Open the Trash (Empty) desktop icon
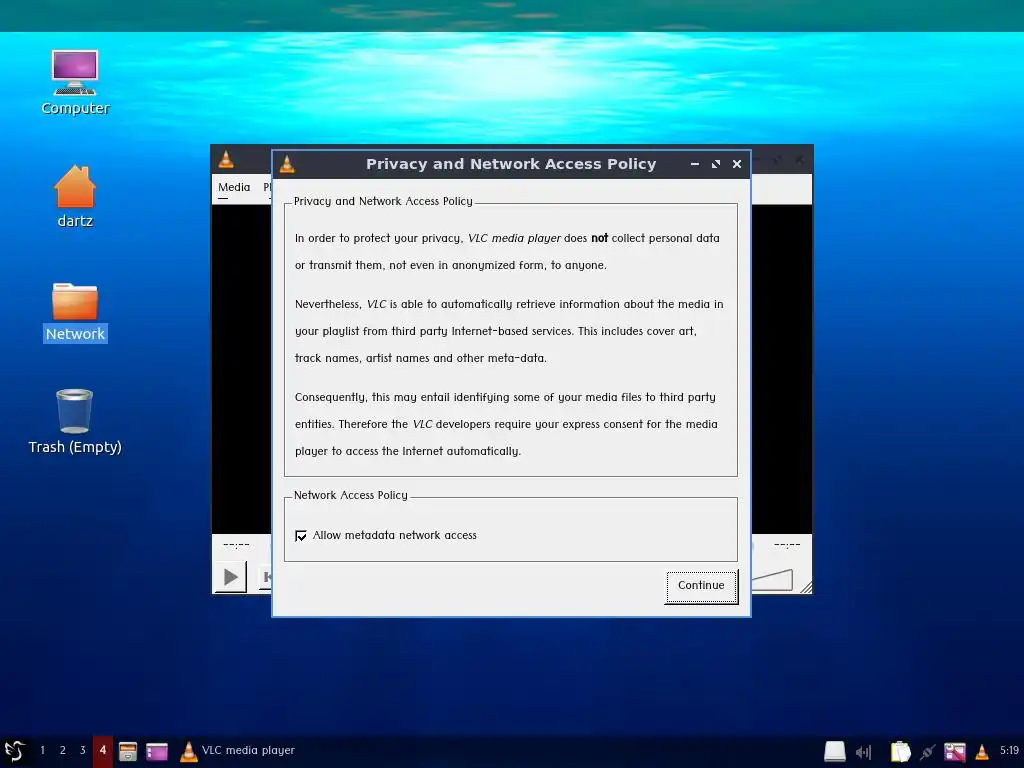Viewport: 1024px width, 768px height. [75, 422]
